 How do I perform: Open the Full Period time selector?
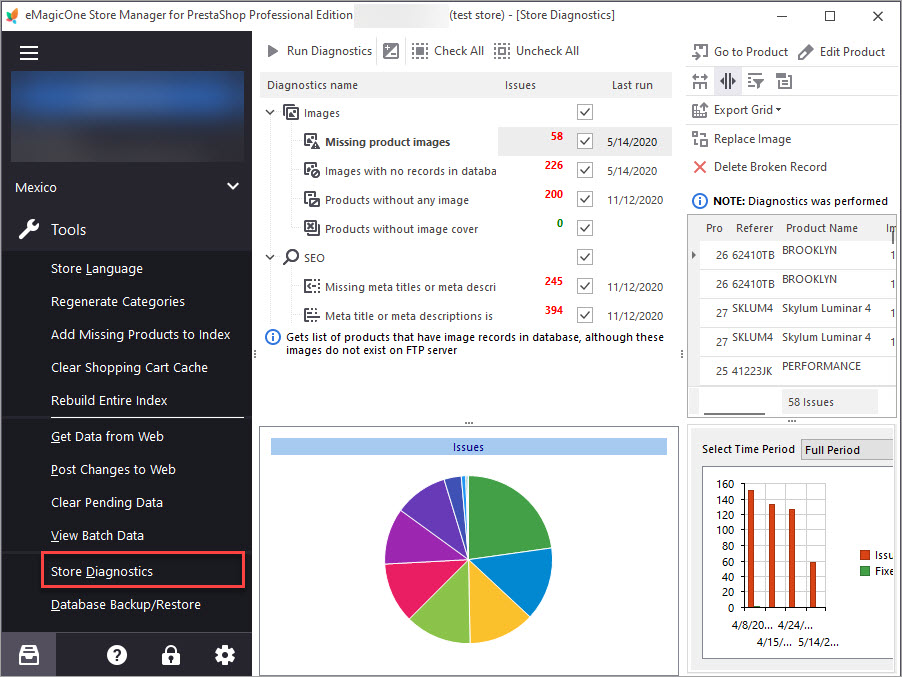(848, 450)
